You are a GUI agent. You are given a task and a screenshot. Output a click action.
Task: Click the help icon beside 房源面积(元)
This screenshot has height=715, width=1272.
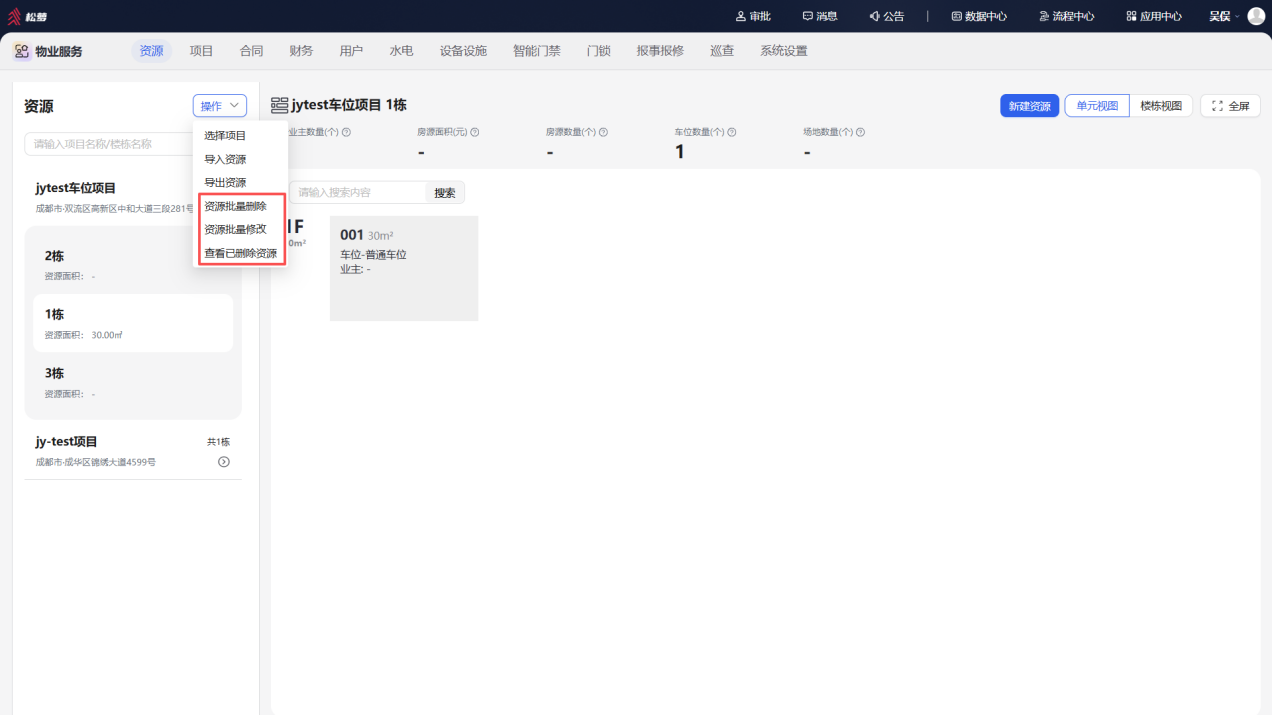click(475, 132)
